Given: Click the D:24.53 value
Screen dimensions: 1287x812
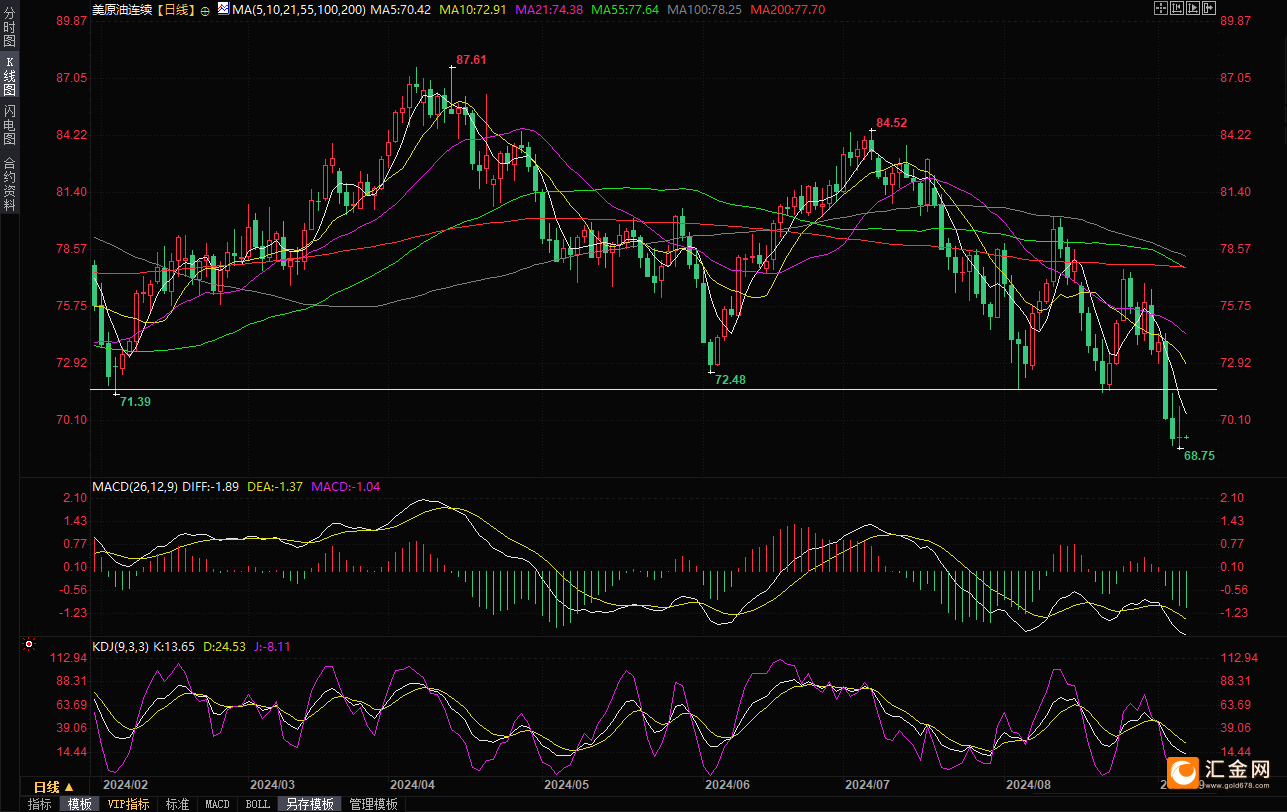Looking at the screenshot, I should coord(225,647).
